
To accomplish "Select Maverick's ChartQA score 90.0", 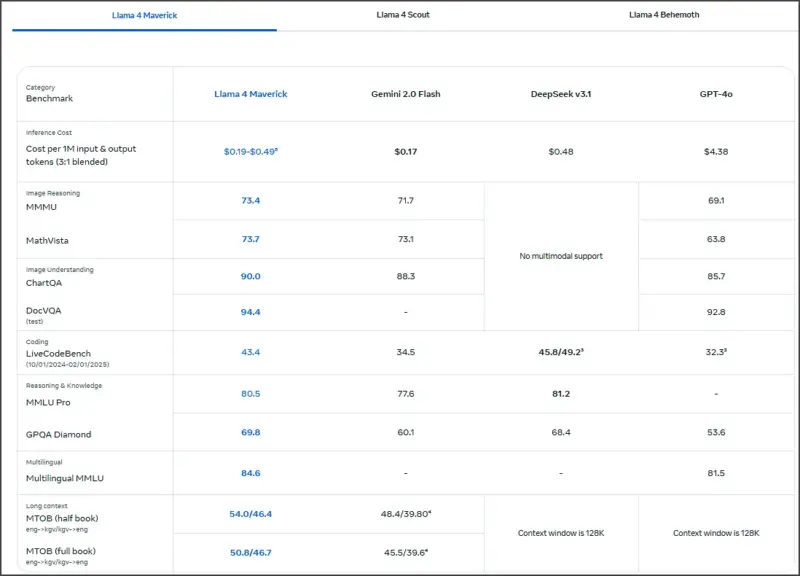I will coord(251,276).
